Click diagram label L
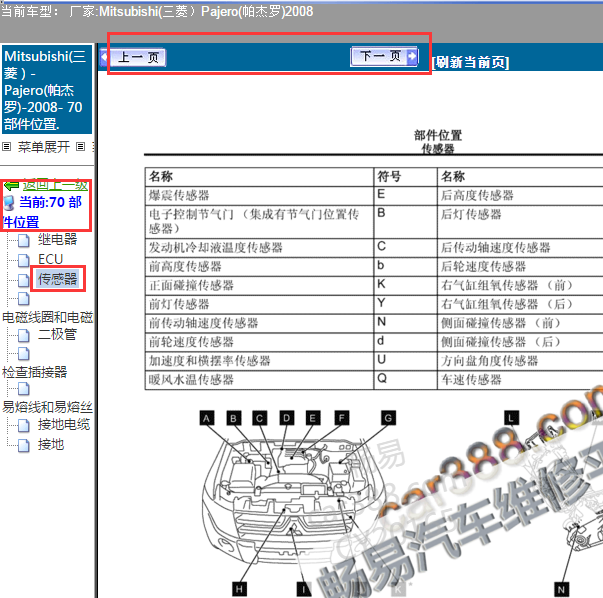 (511, 418)
